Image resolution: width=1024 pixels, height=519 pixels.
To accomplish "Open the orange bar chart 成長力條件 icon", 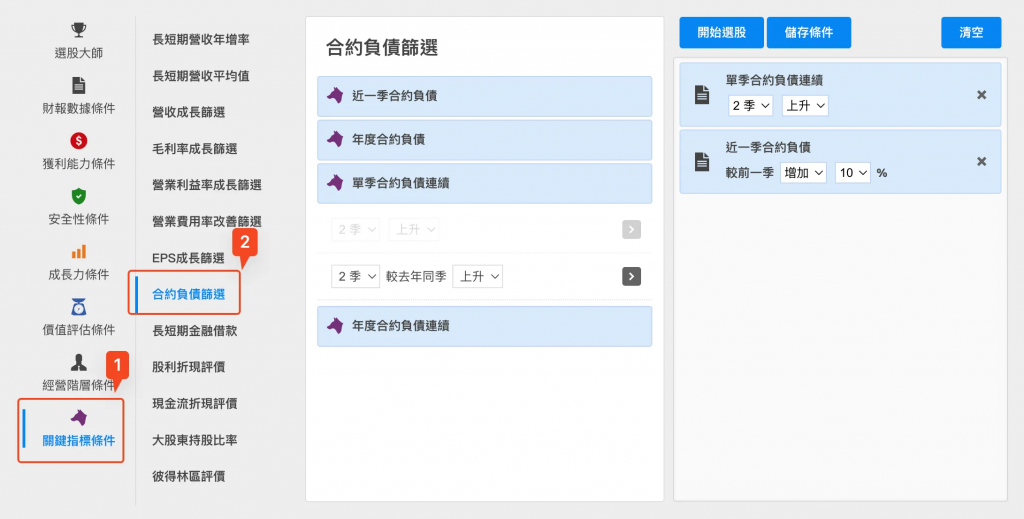I will point(78,251).
